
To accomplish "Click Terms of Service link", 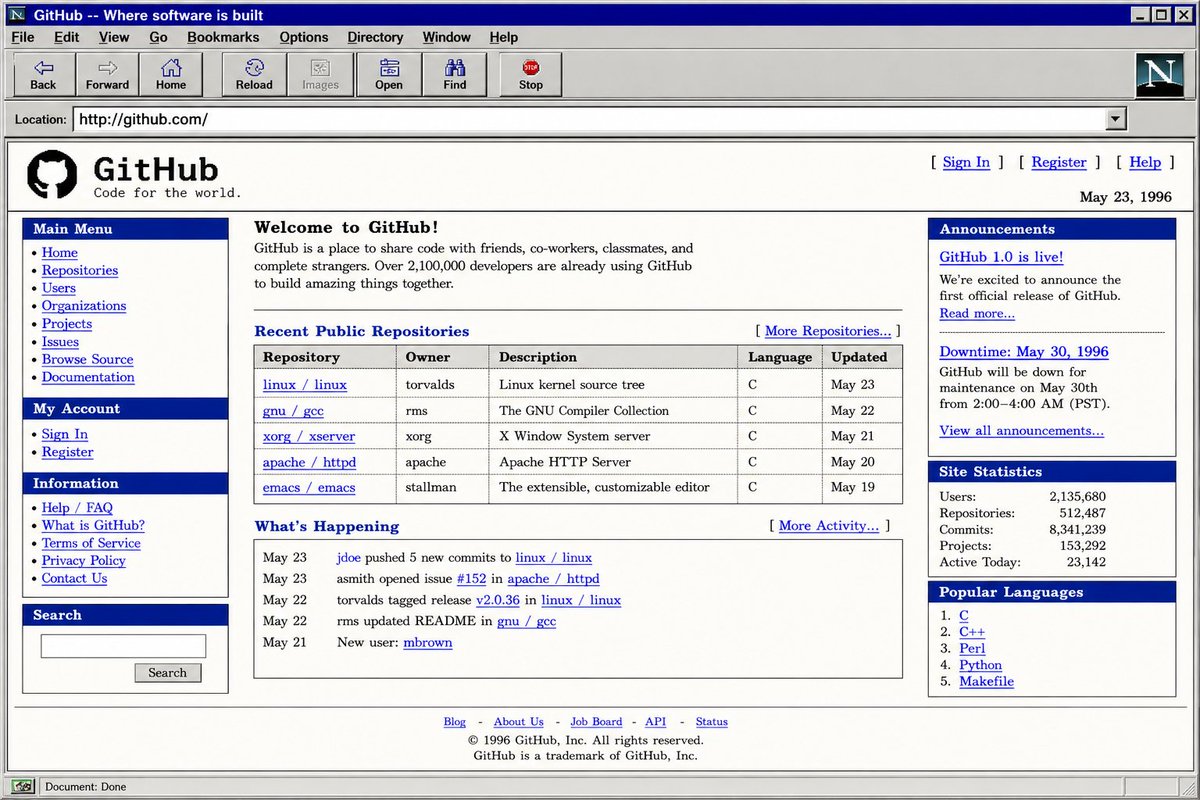I will [91, 543].
